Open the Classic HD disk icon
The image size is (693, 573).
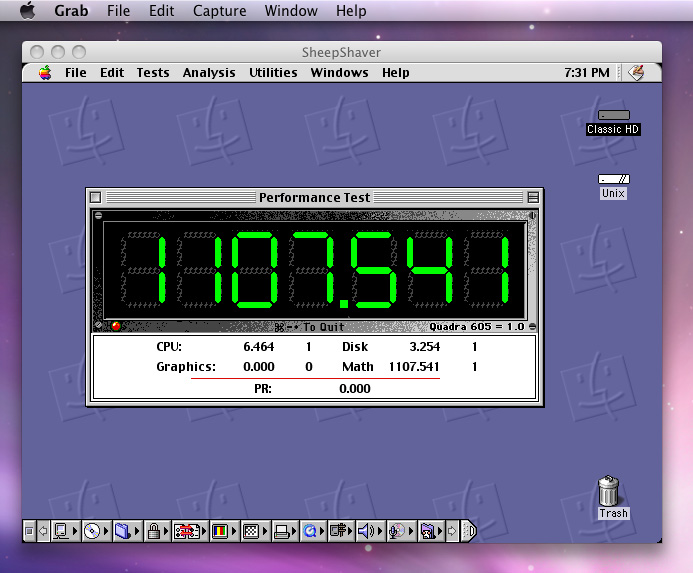click(613, 116)
